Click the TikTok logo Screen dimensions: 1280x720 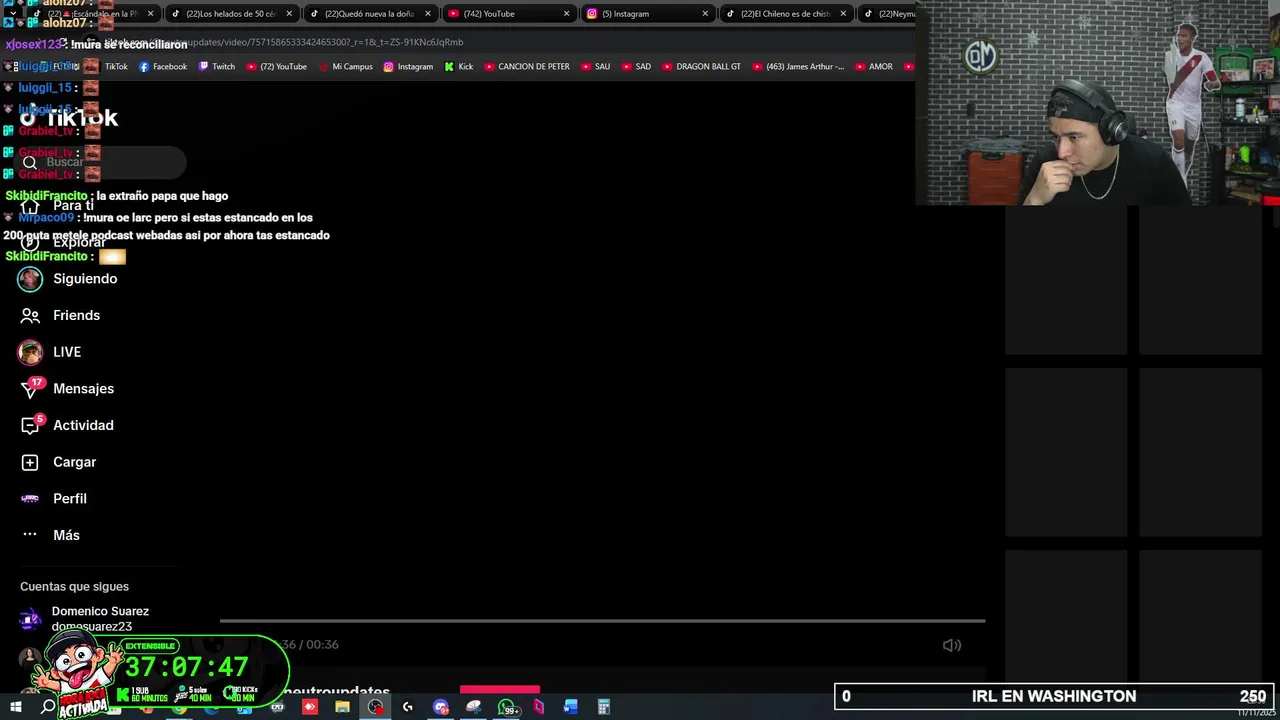(68, 118)
